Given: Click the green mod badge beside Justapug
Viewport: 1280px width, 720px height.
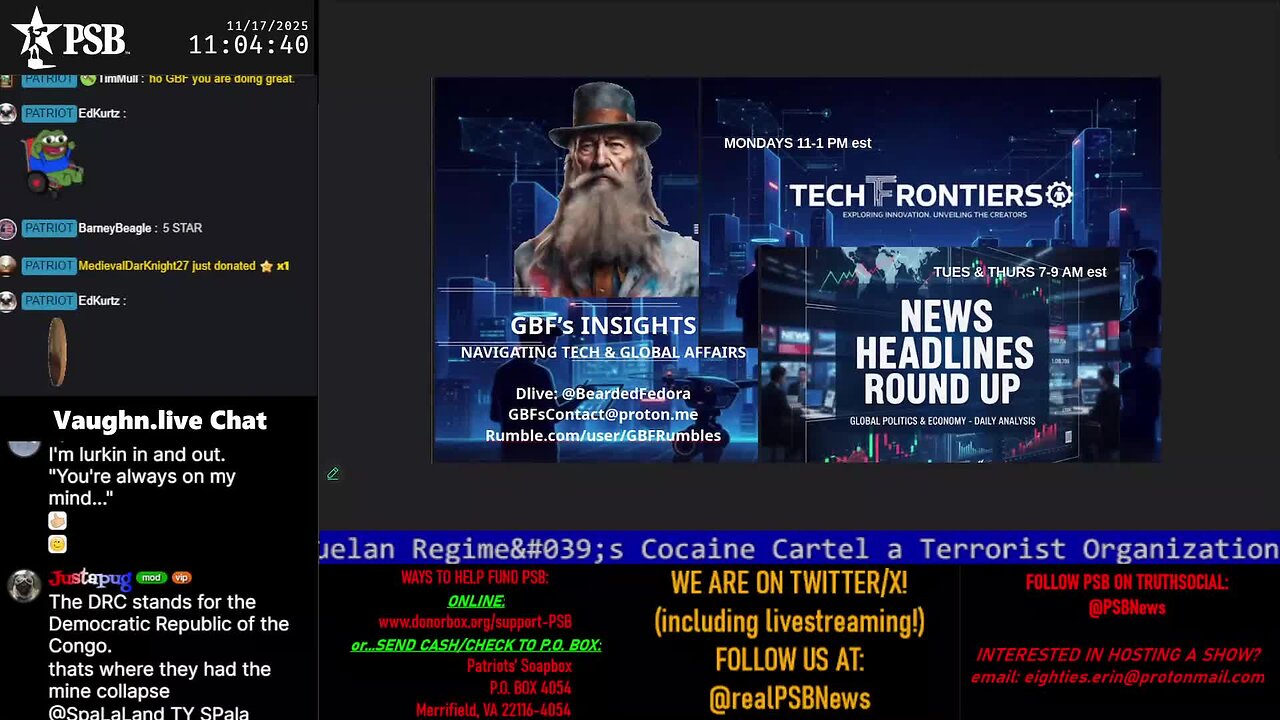Looking at the screenshot, I should click(151, 578).
